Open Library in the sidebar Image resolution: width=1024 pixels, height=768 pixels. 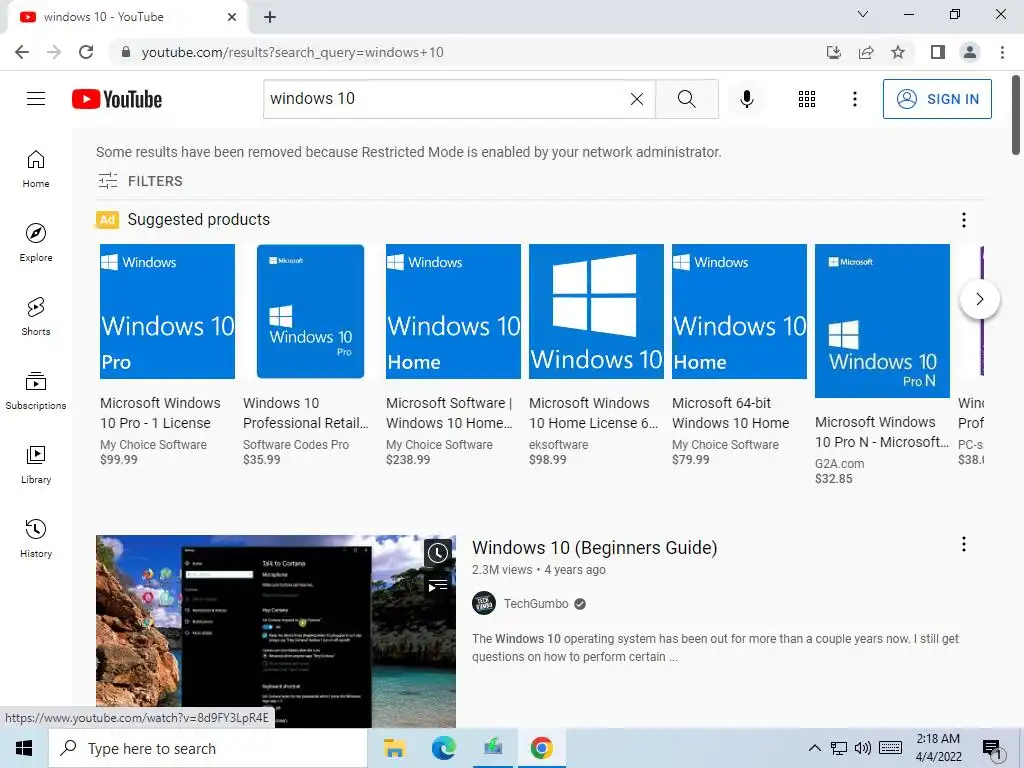point(36,464)
